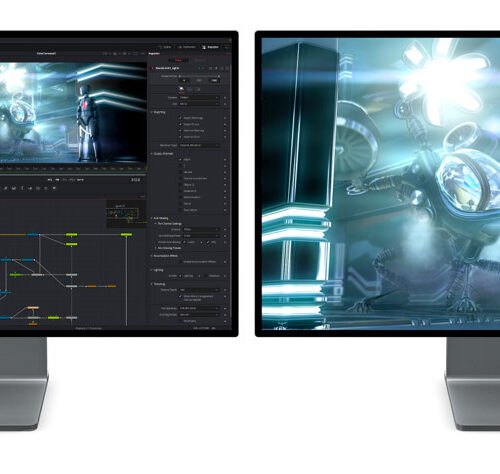Toggle the Inspector button in top bar

(210, 47)
